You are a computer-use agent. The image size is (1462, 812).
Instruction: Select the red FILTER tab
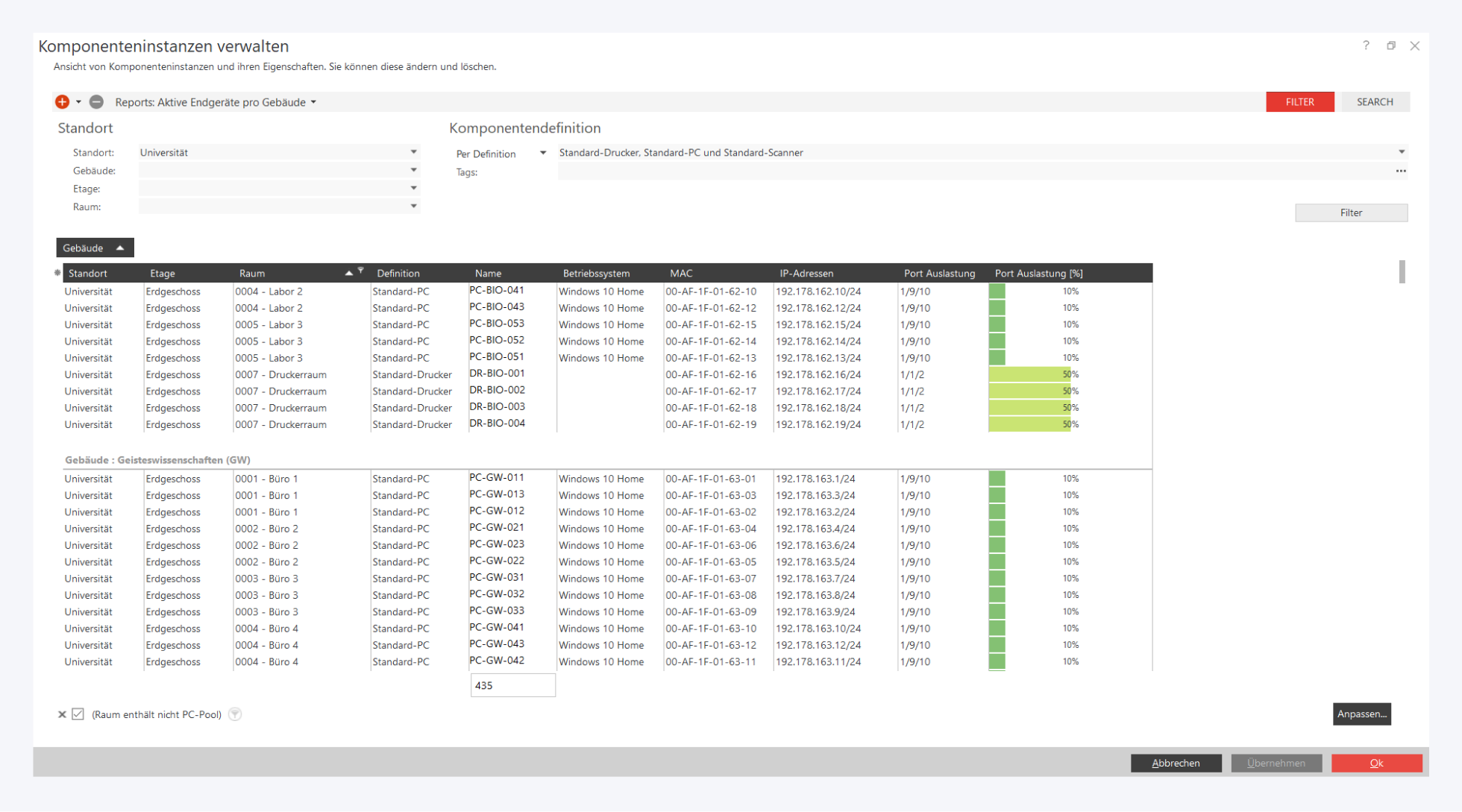pyautogui.click(x=1299, y=102)
